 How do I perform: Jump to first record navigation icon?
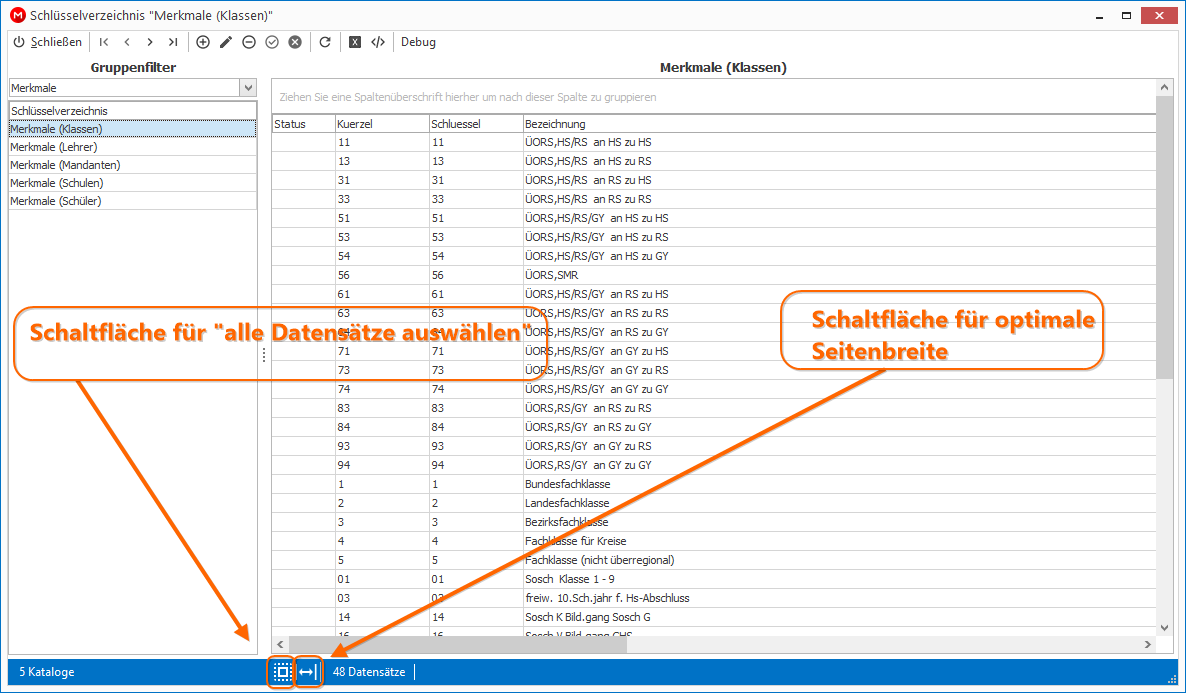point(104,42)
